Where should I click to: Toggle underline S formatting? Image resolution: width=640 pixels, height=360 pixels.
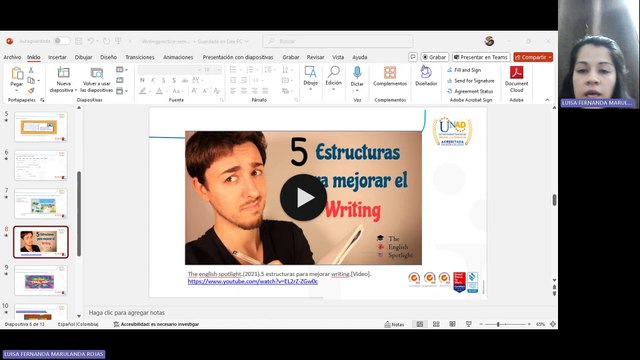[x=163, y=80]
